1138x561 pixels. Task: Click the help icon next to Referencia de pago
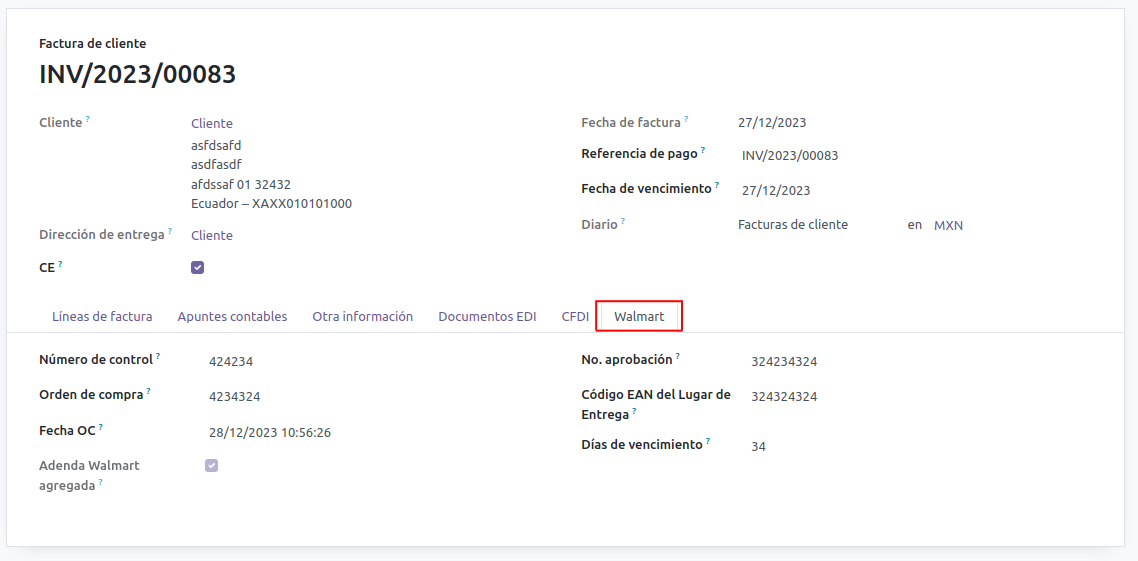coord(703,151)
